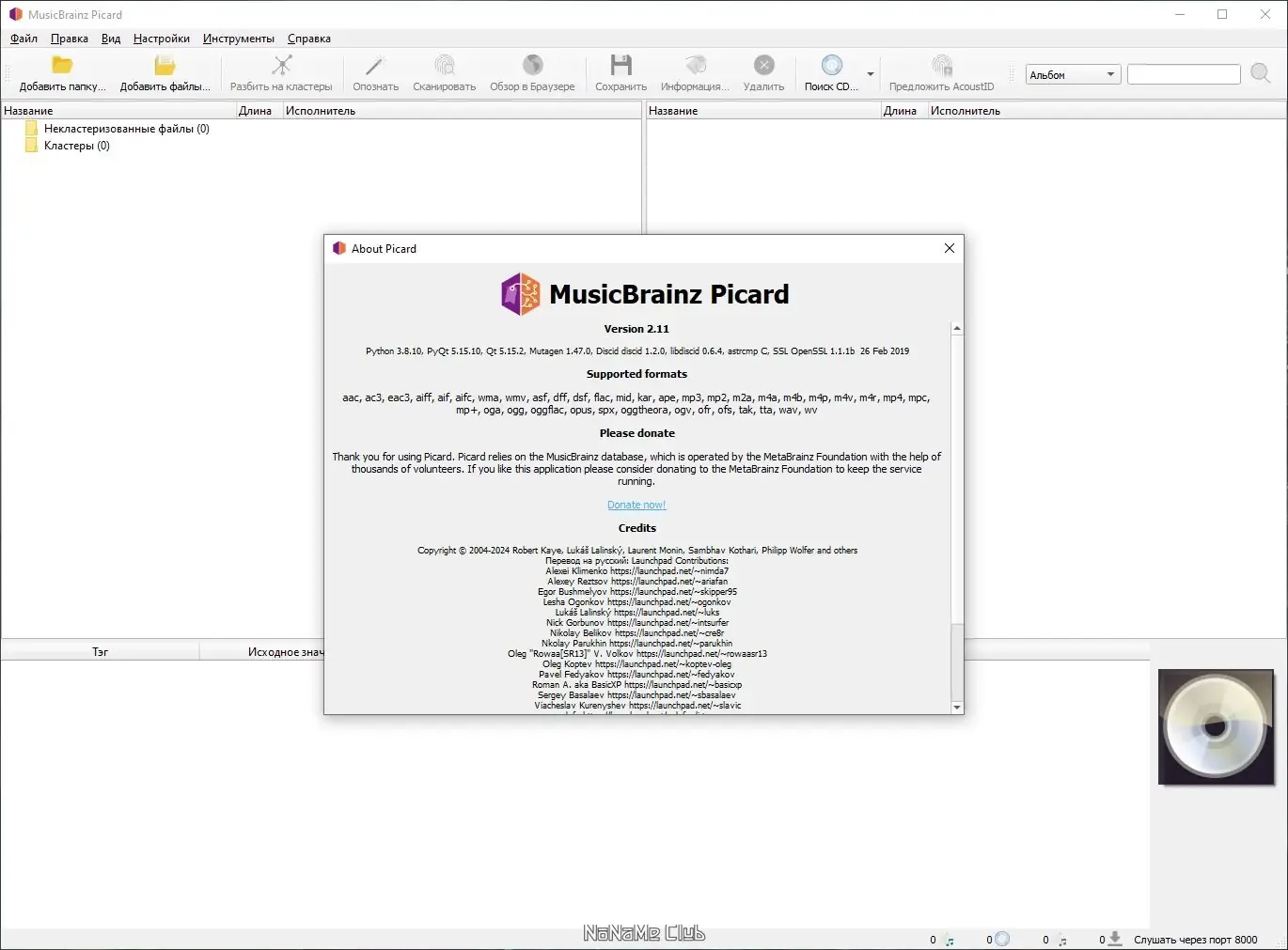The width and height of the screenshot is (1288, 950).
Task: Click the 'MusicBrainz Picard' title in the About dialog
Action: tap(669, 294)
